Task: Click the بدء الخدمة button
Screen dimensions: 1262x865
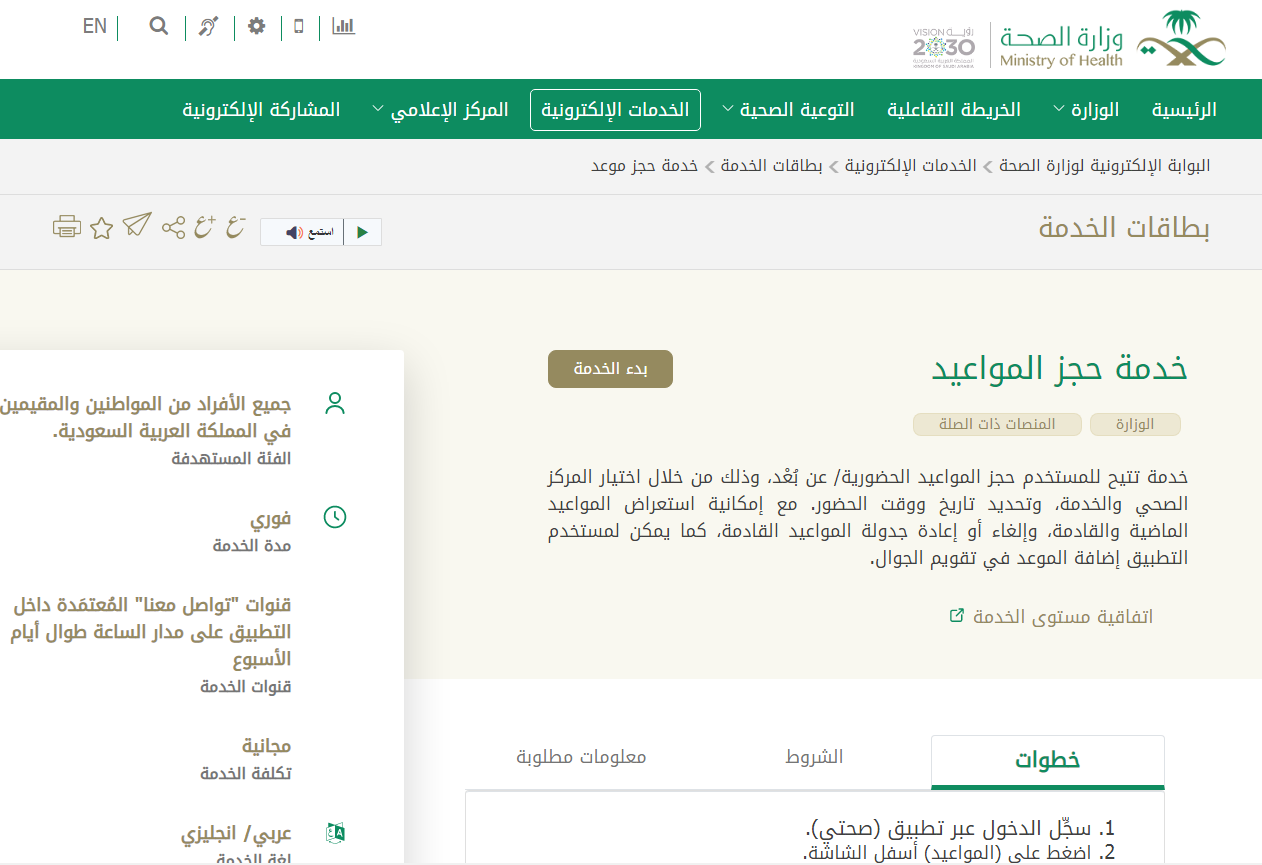Action: (610, 369)
